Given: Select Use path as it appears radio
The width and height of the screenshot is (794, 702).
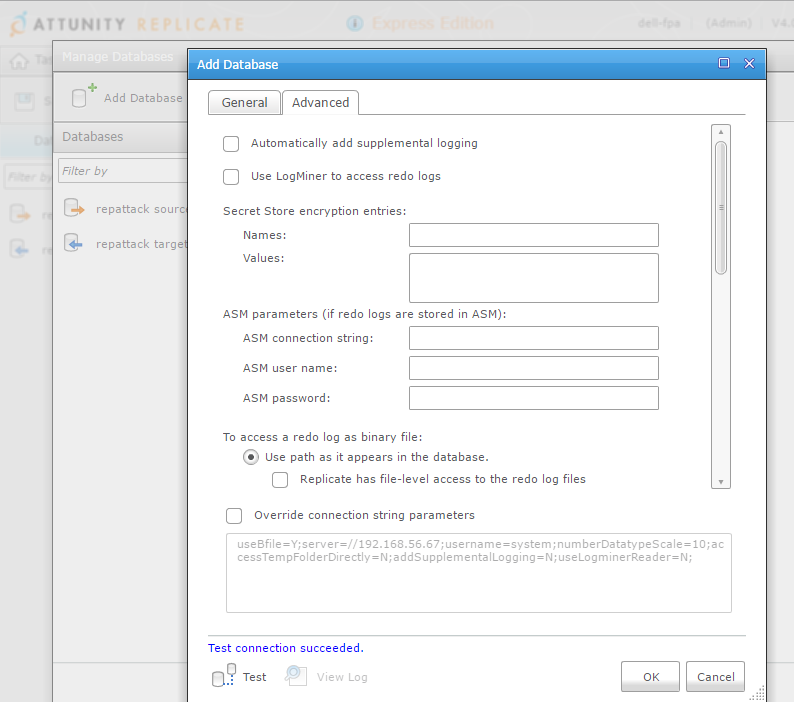Looking at the screenshot, I should (x=251, y=457).
